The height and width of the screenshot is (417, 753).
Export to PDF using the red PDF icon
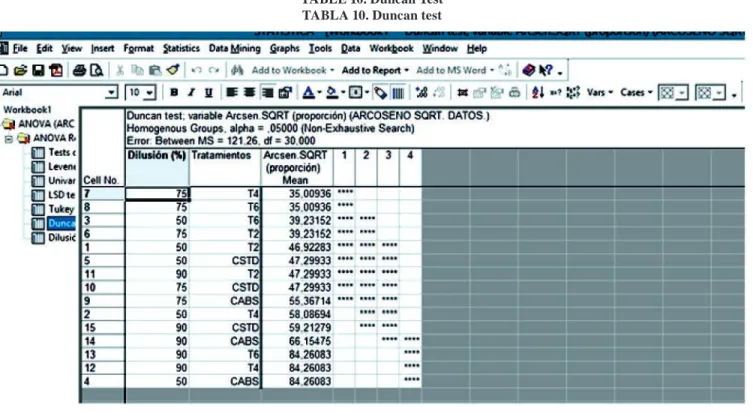tap(56, 71)
